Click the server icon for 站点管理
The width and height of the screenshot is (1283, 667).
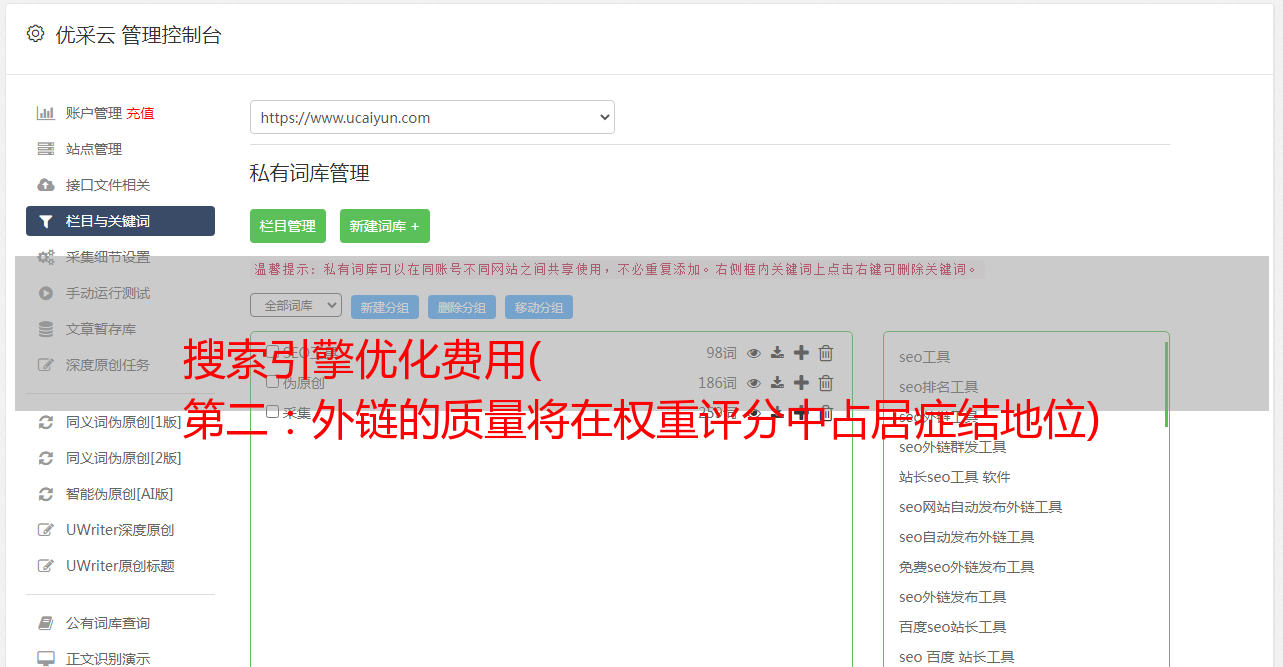[x=45, y=149]
